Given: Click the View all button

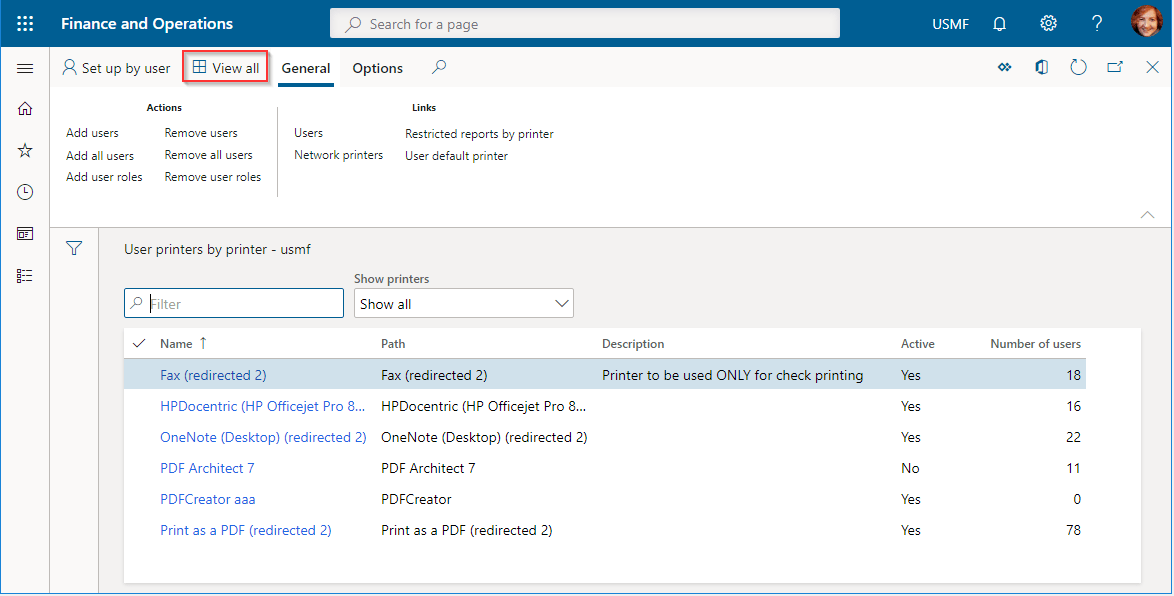Looking at the screenshot, I should tap(225, 67).
